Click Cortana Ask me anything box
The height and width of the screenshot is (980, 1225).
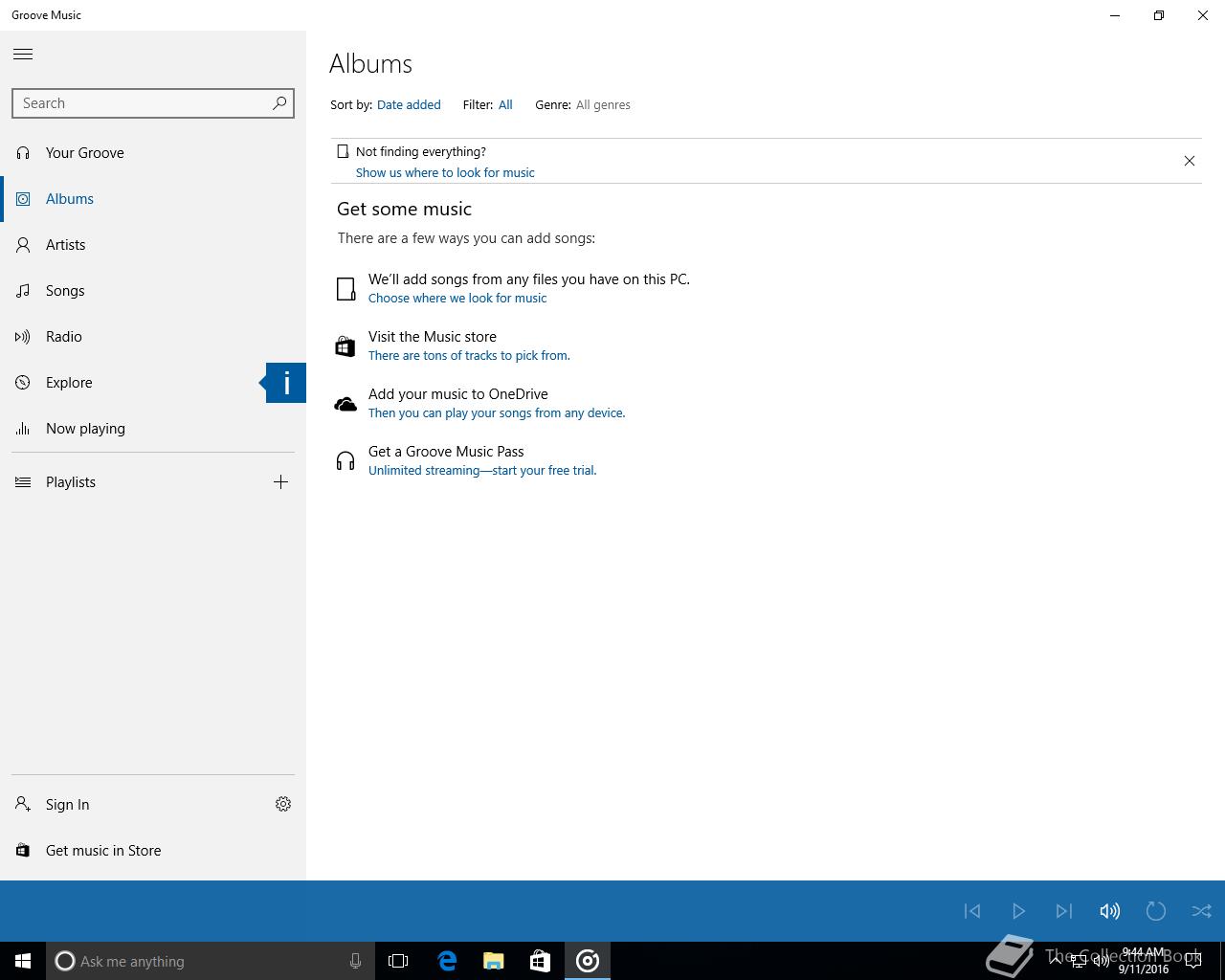210,961
